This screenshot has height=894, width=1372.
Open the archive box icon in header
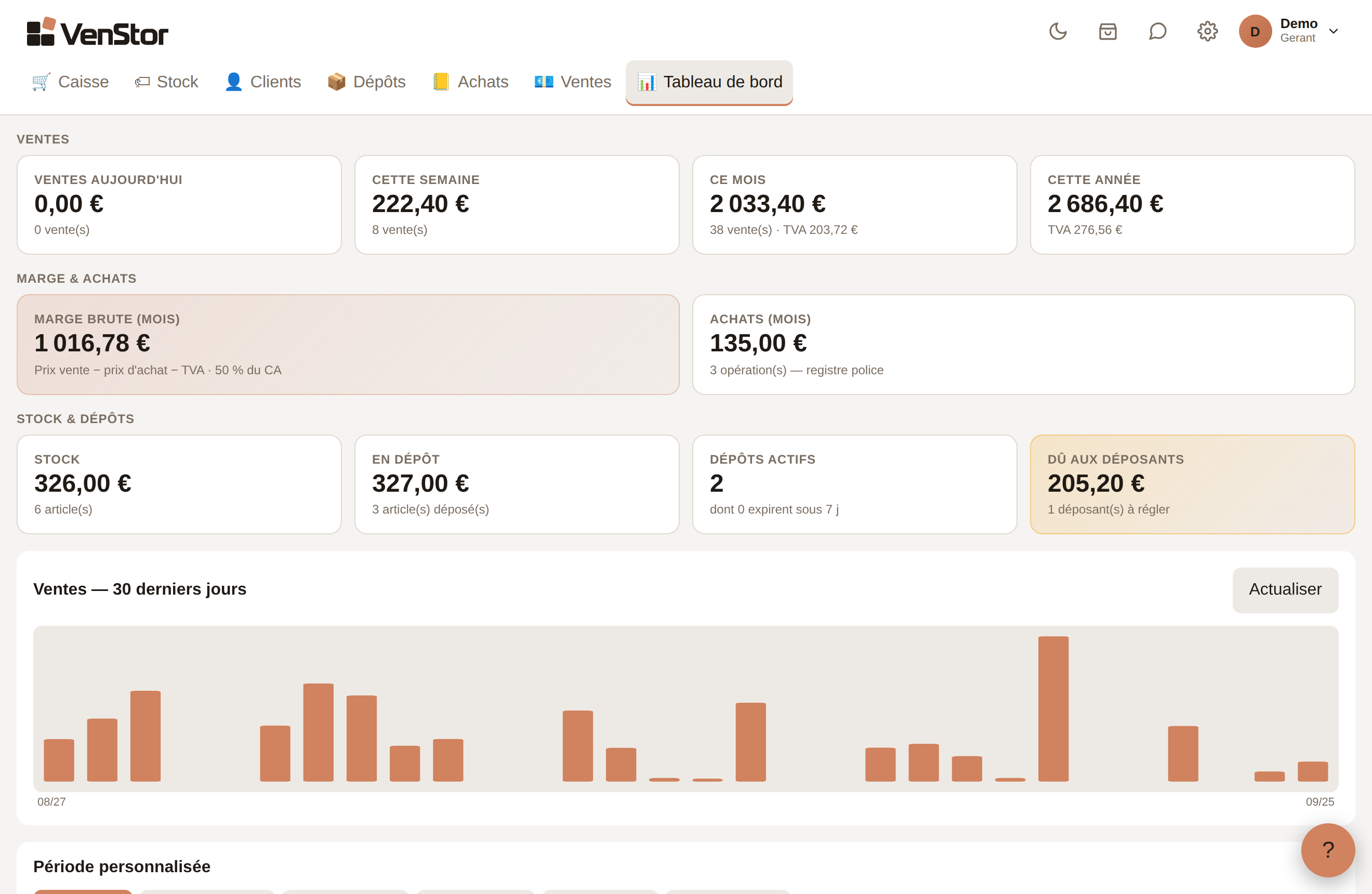[1107, 31]
